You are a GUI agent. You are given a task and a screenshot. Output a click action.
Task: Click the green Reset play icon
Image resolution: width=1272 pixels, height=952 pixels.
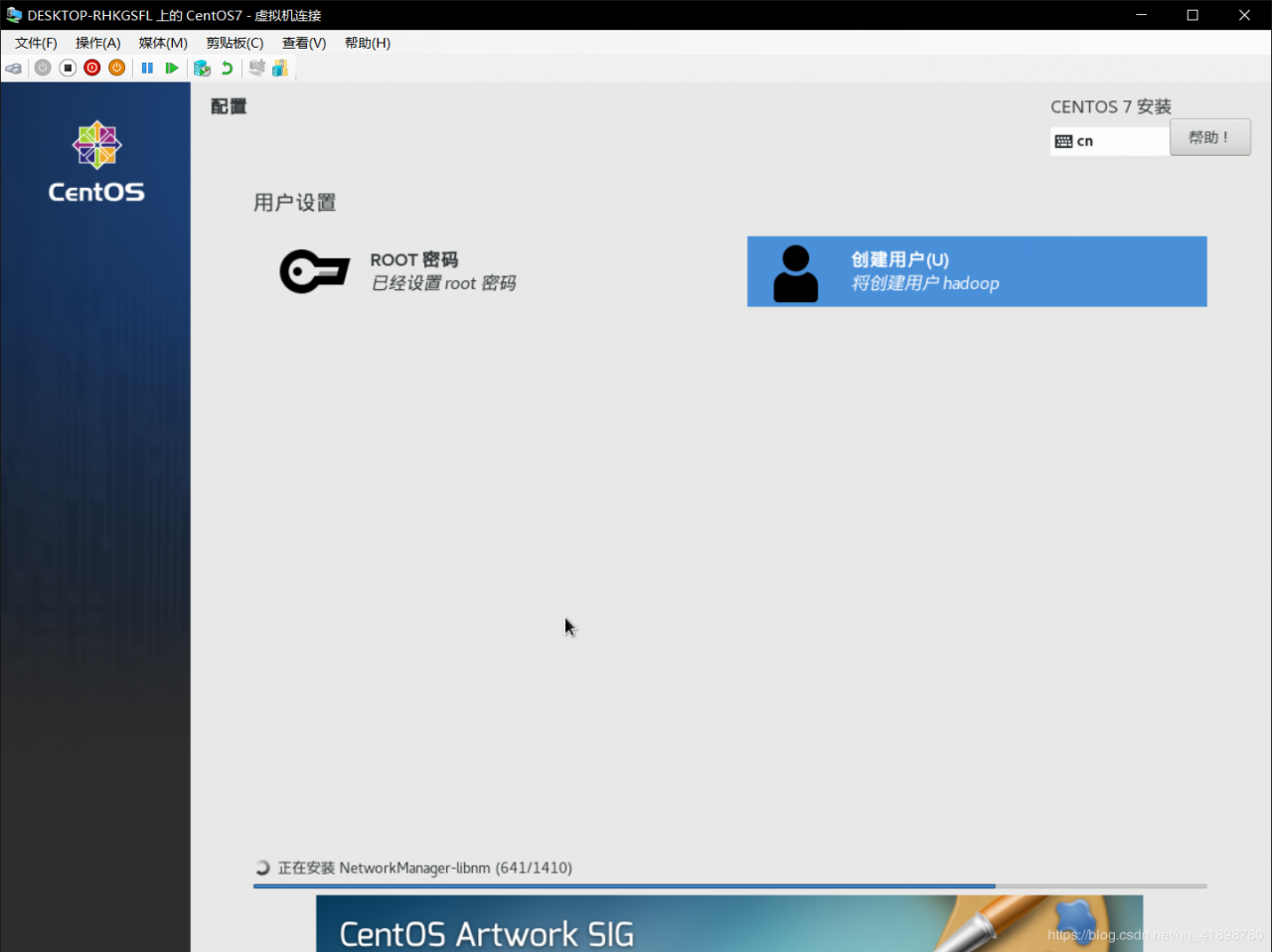pos(172,68)
